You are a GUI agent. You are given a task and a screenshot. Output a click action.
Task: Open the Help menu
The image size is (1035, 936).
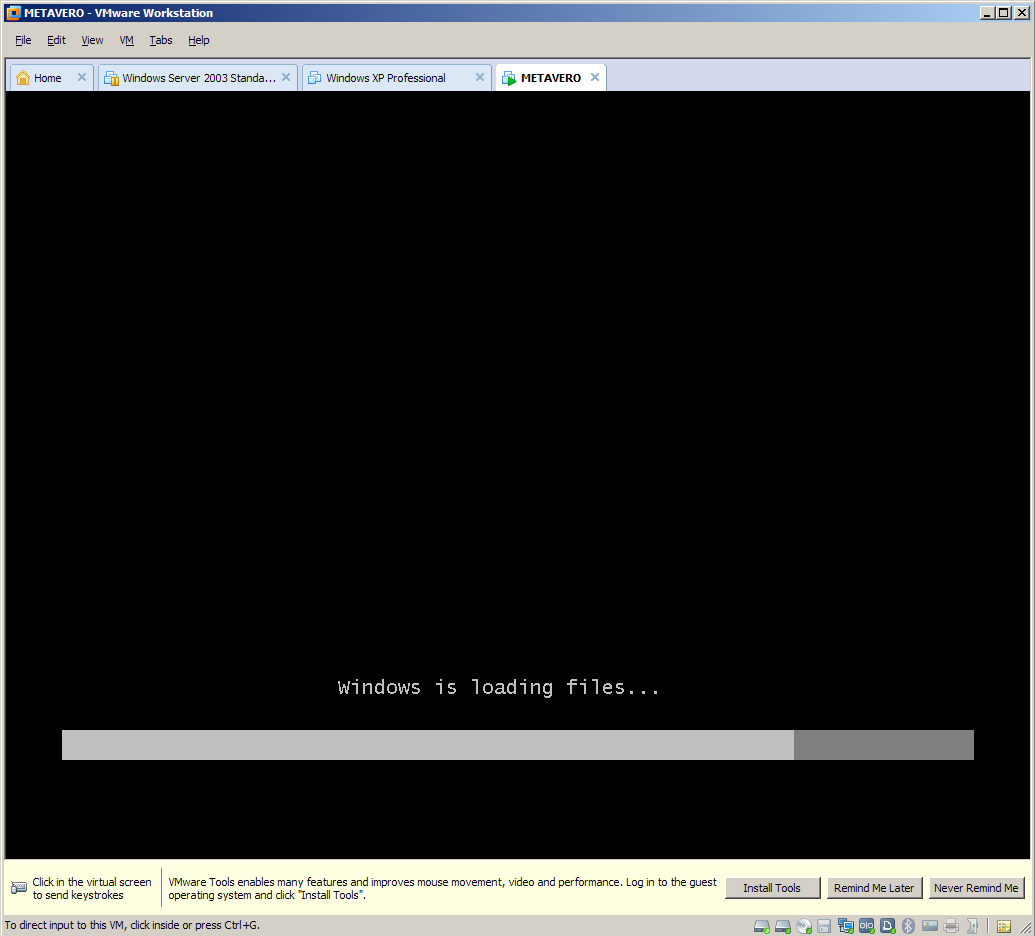199,40
